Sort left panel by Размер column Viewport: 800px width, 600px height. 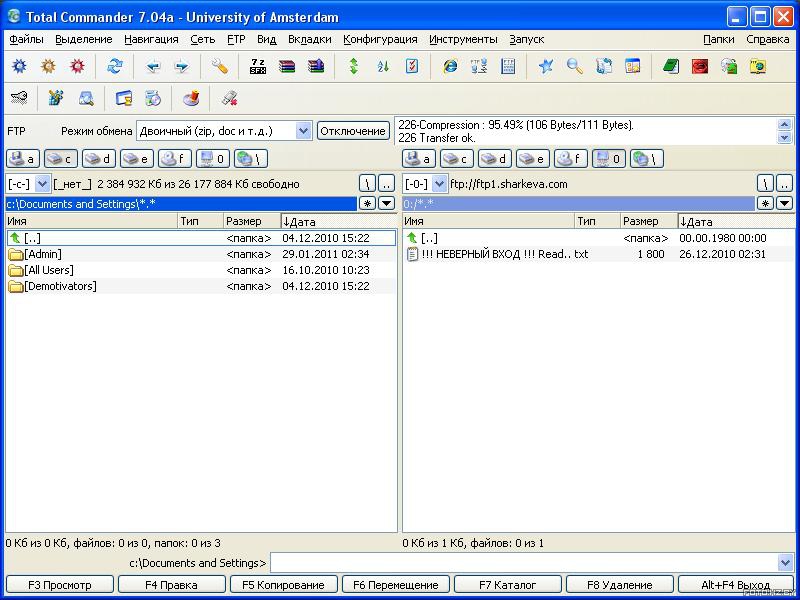pyautogui.click(x=252, y=221)
